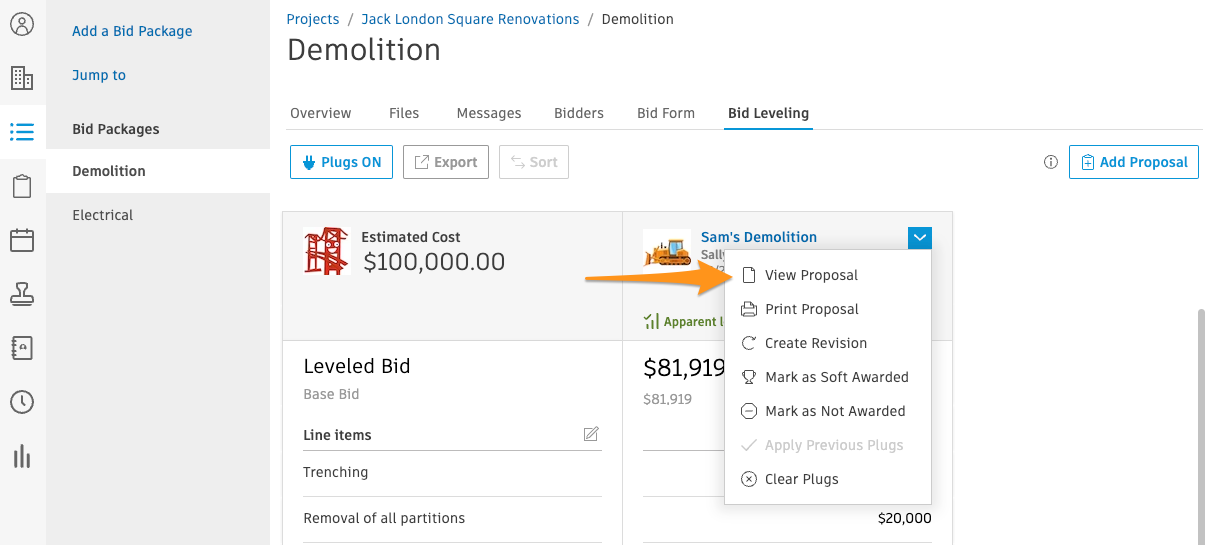The image size is (1212, 545).
Task: Select the bid list icon in sidebar
Action: (22, 132)
